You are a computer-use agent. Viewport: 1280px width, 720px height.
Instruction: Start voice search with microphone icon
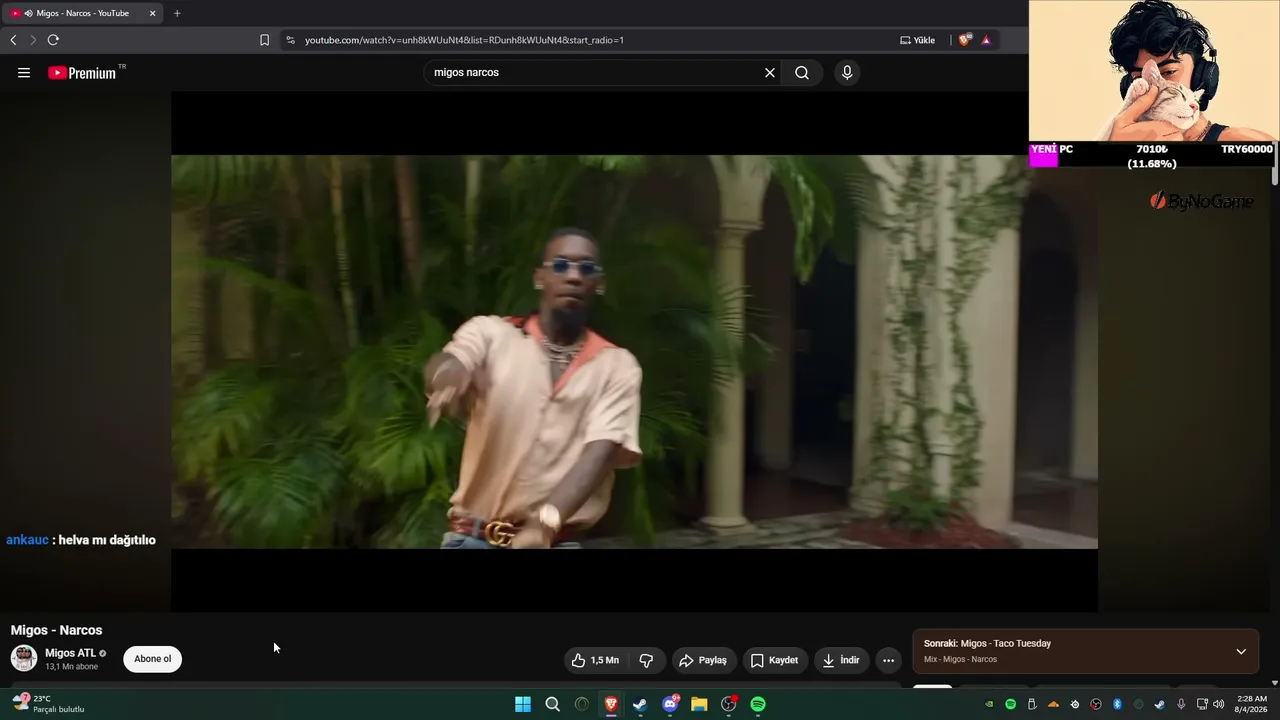[x=847, y=73]
